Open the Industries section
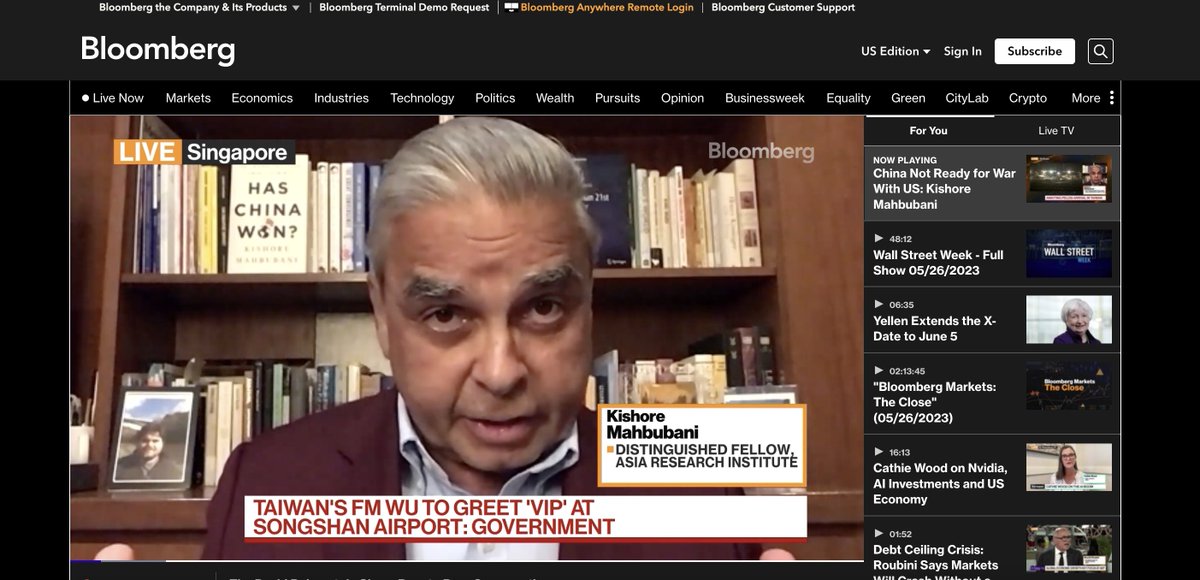1200x580 pixels. click(341, 98)
